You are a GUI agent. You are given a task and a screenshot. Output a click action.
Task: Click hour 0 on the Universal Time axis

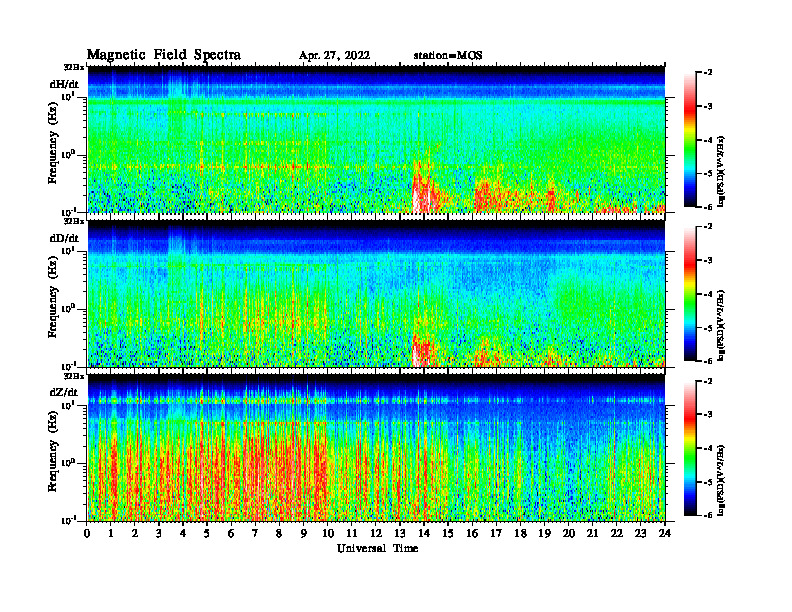(87, 534)
